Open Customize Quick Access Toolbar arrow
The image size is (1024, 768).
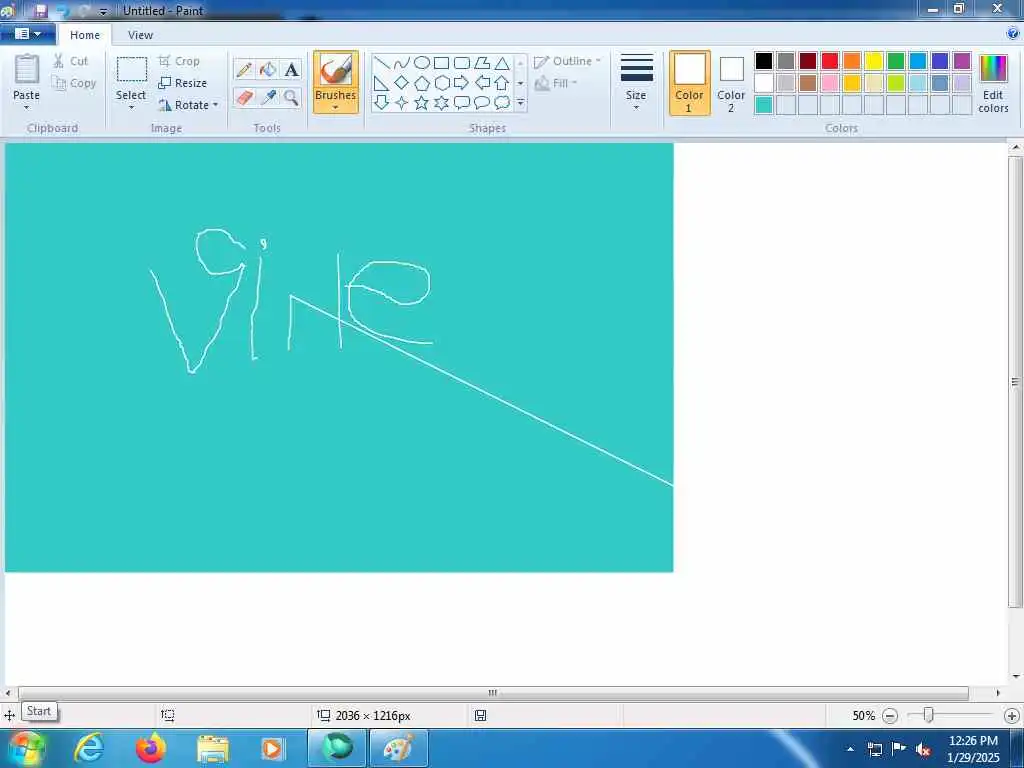[103, 12]
